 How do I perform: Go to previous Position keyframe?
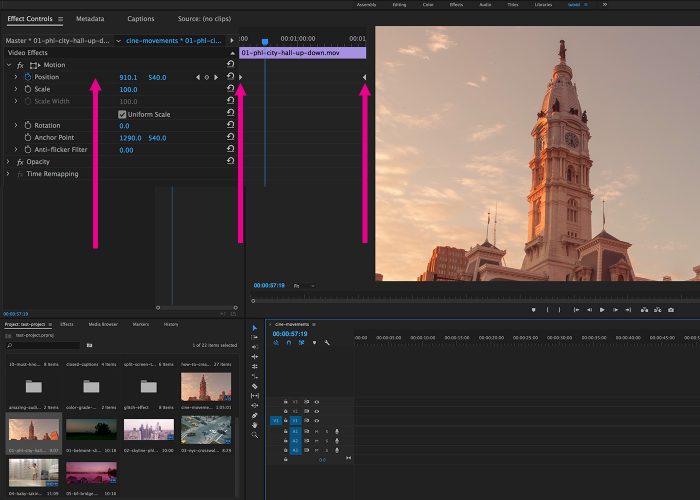click(198, 77)
